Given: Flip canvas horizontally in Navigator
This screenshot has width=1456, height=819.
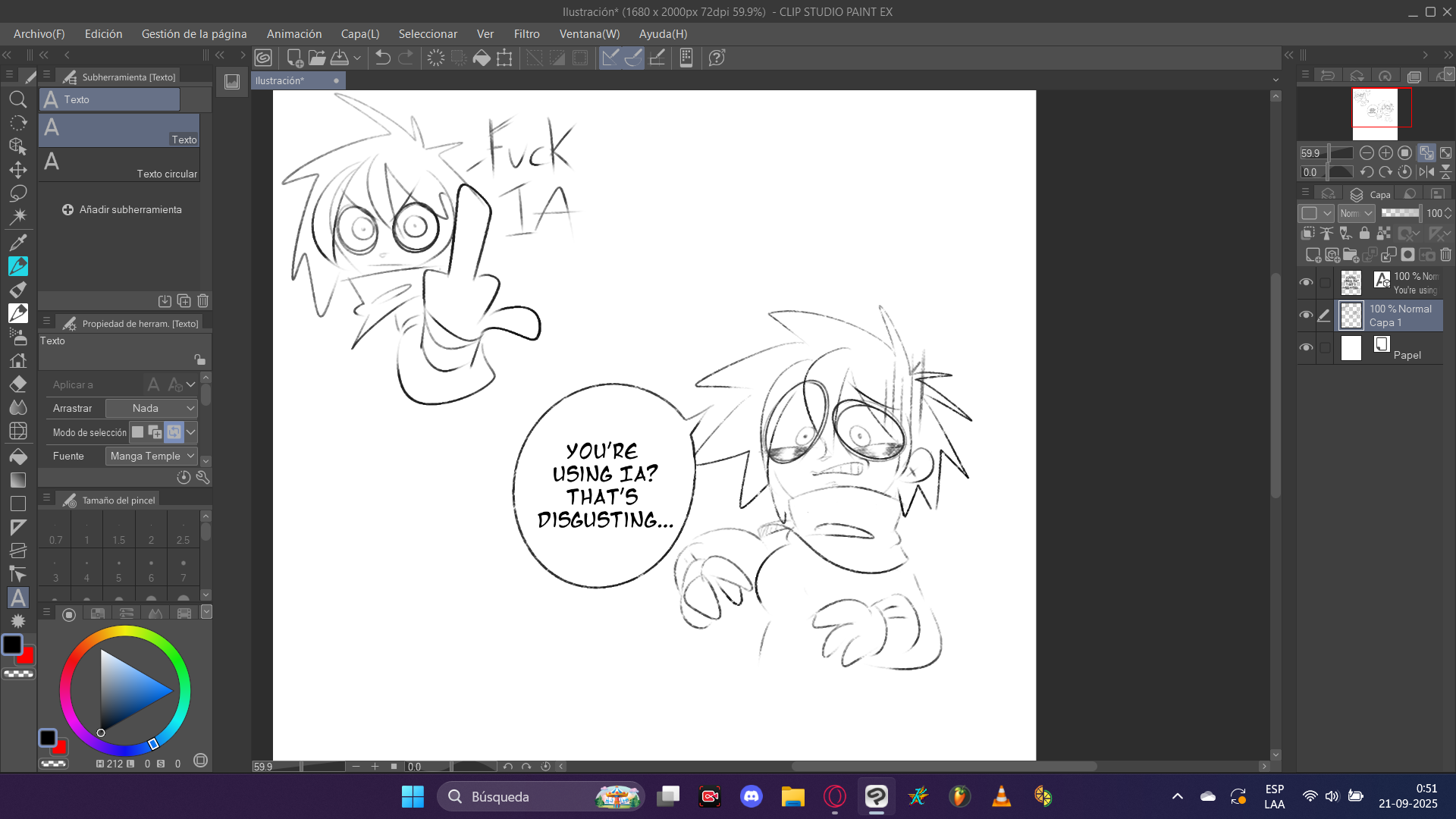Looking at the screenshot, I should 1426,172.
